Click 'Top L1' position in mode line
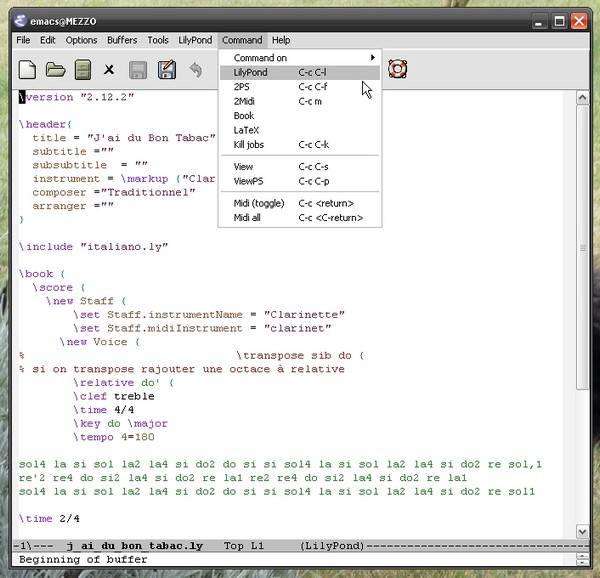Screen dimensions: 600x578 click(x=244, y=545)
